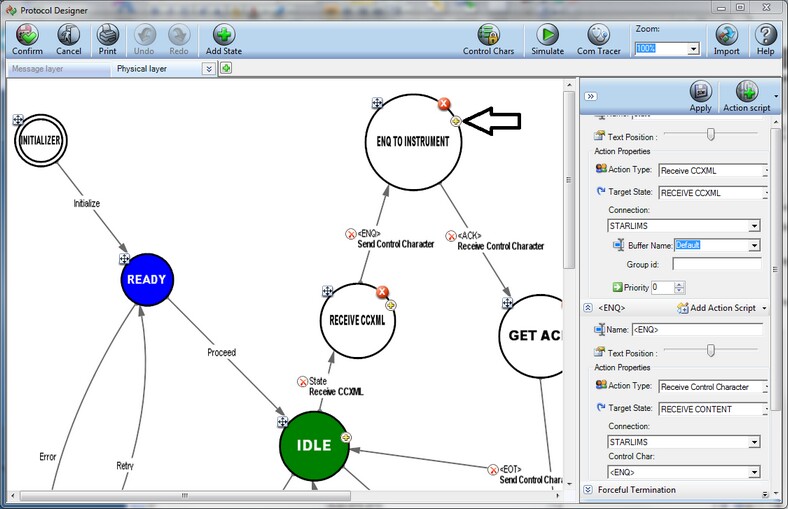
Task: Click the Undo toolbar icon
Action: coord(144,40)
